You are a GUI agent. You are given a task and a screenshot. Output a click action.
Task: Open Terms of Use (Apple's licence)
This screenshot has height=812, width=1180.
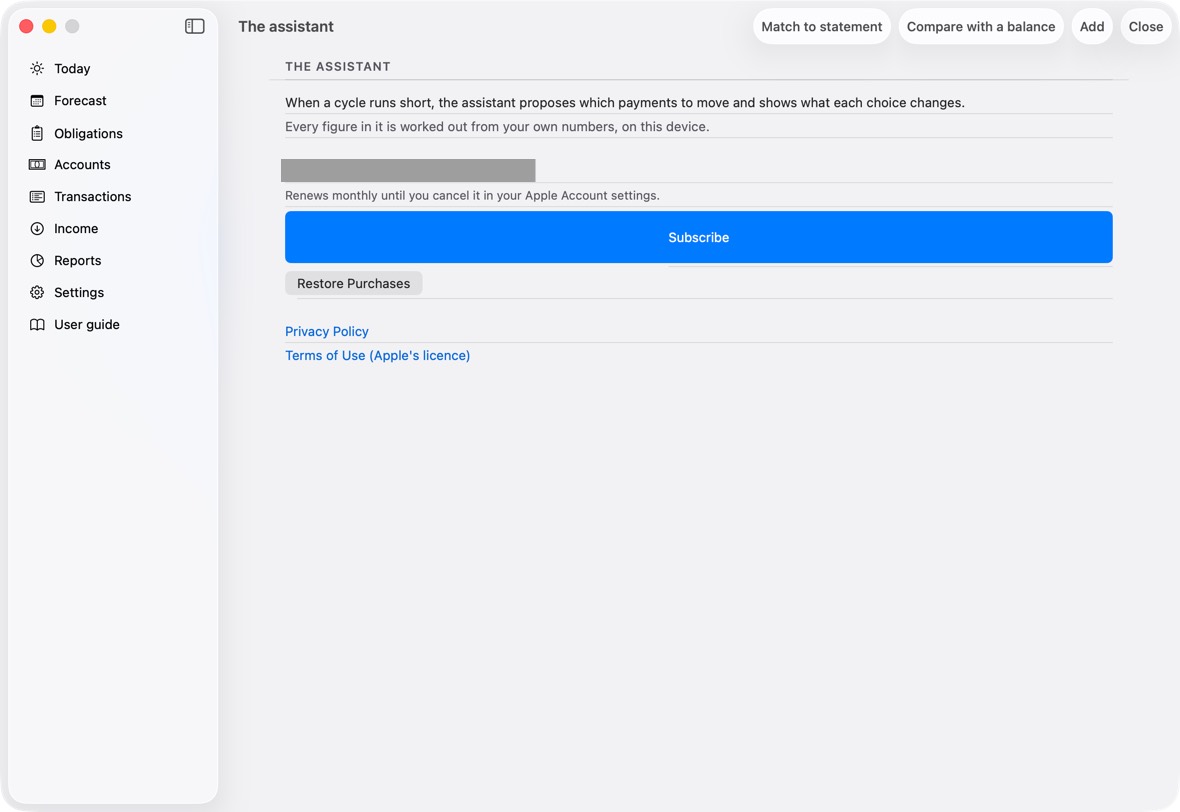[378, 355]
